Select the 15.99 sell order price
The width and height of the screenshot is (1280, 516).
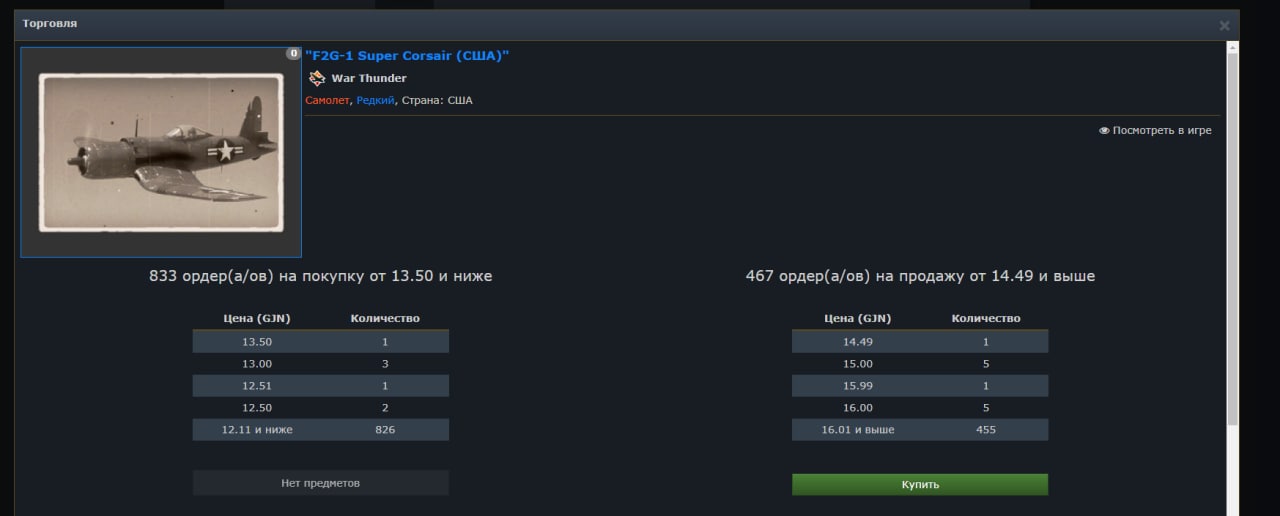[x=857, y=386]
